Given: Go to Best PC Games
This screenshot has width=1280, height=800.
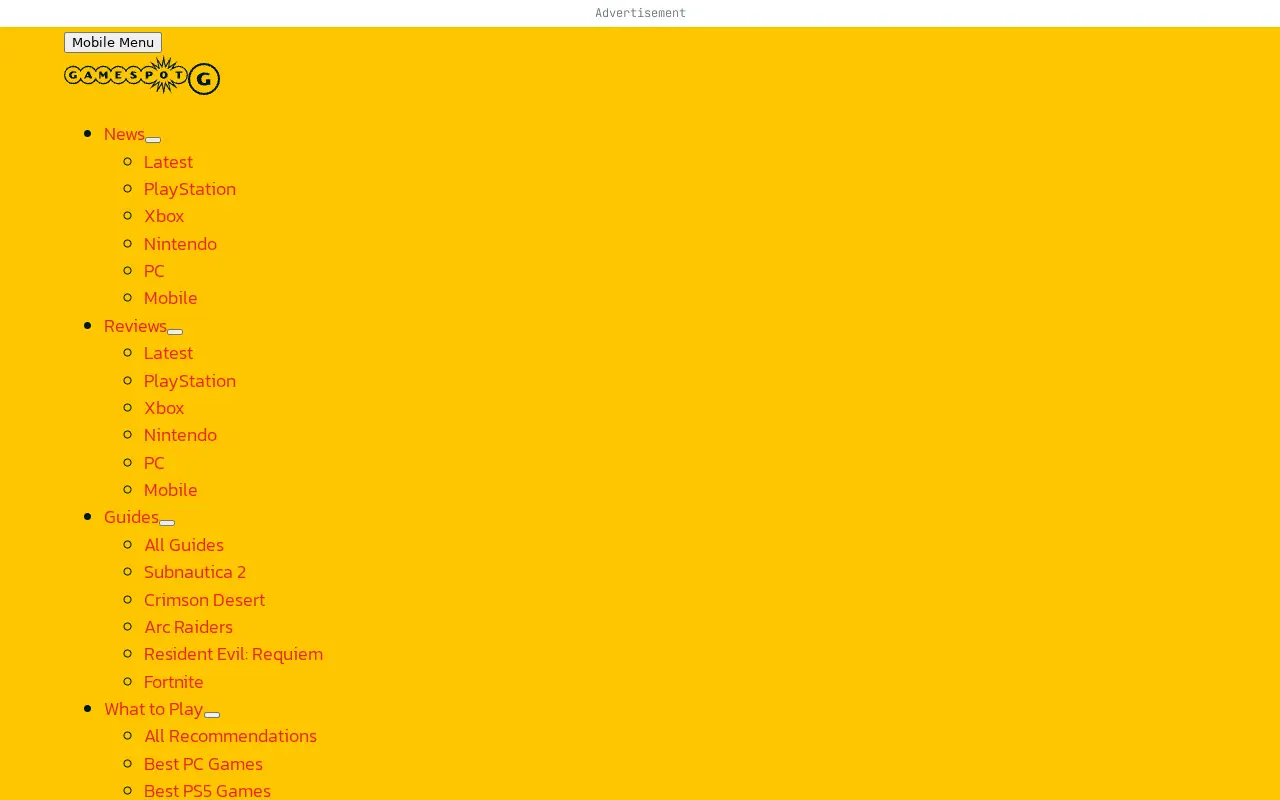Looking at the screenshot, I should [203, 764].
